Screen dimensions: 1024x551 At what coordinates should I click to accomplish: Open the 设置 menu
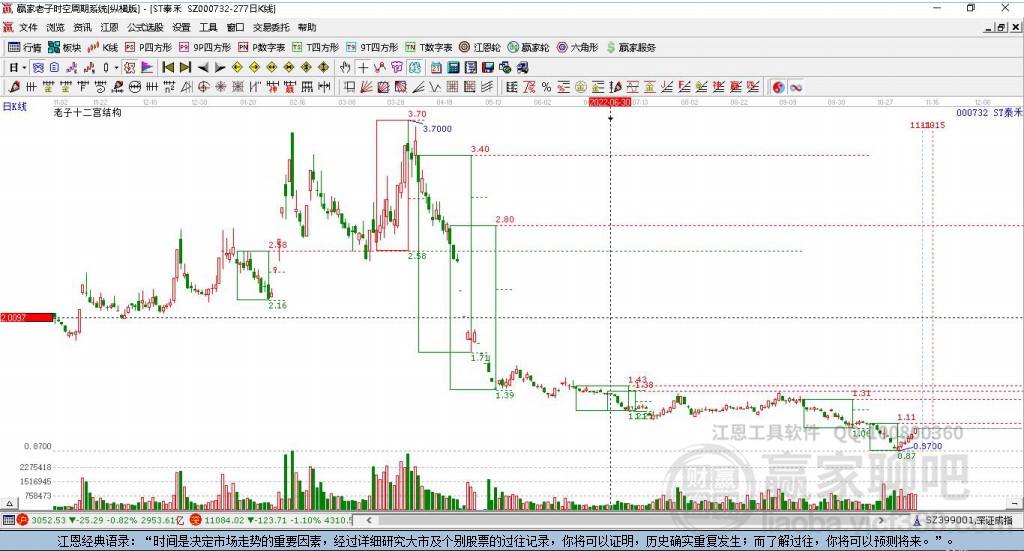pos(181,27)
